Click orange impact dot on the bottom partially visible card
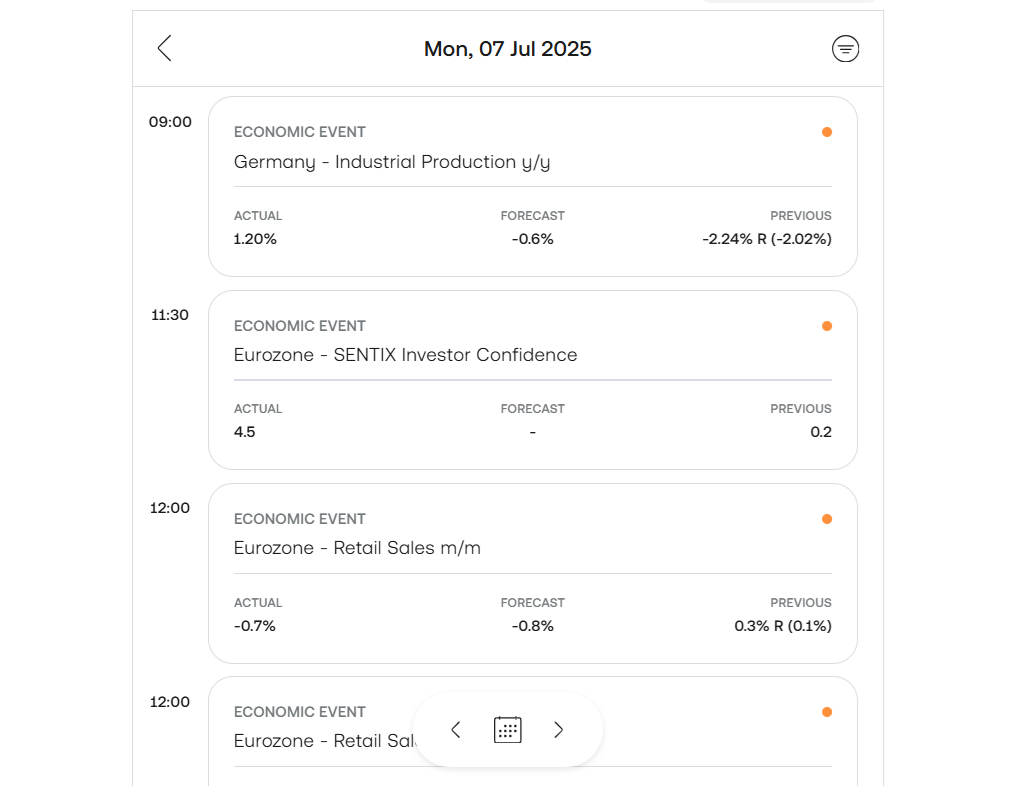 pyautogui.click(x=827, y=712)
